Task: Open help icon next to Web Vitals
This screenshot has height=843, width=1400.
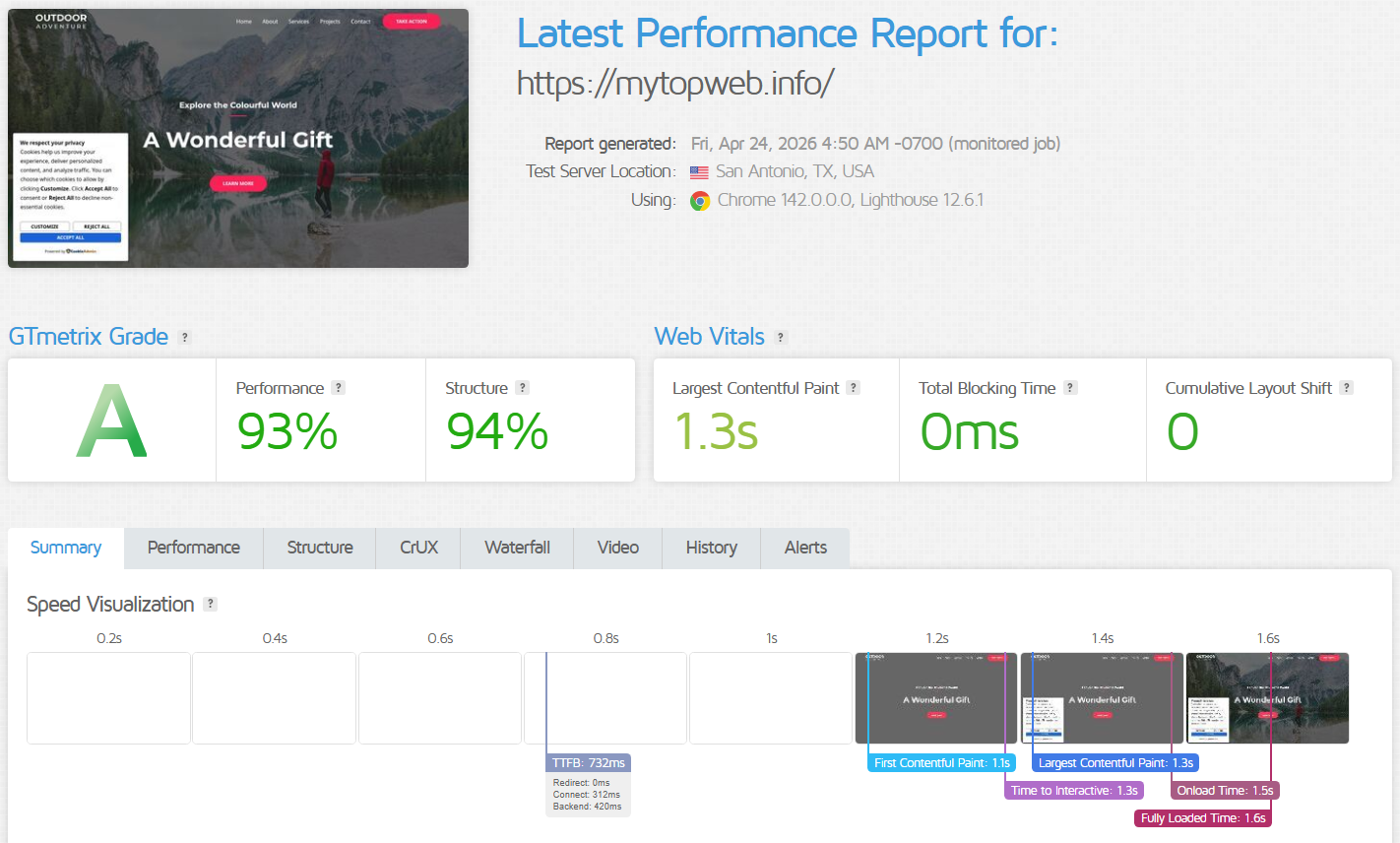Action: [x=781, y=337]
